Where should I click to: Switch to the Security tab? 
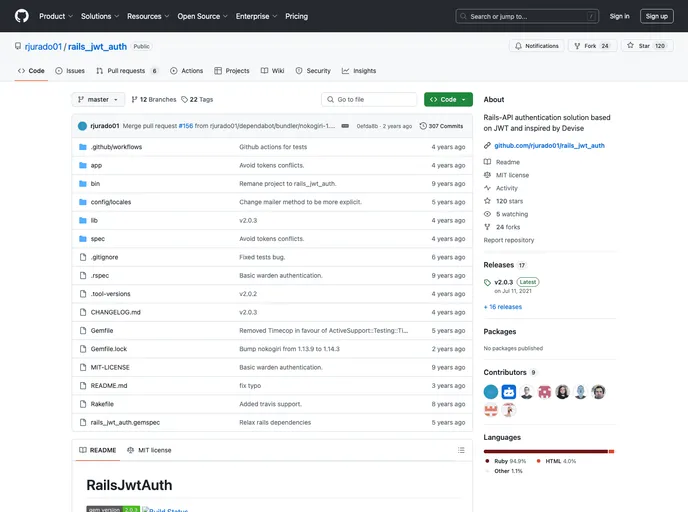313,71
